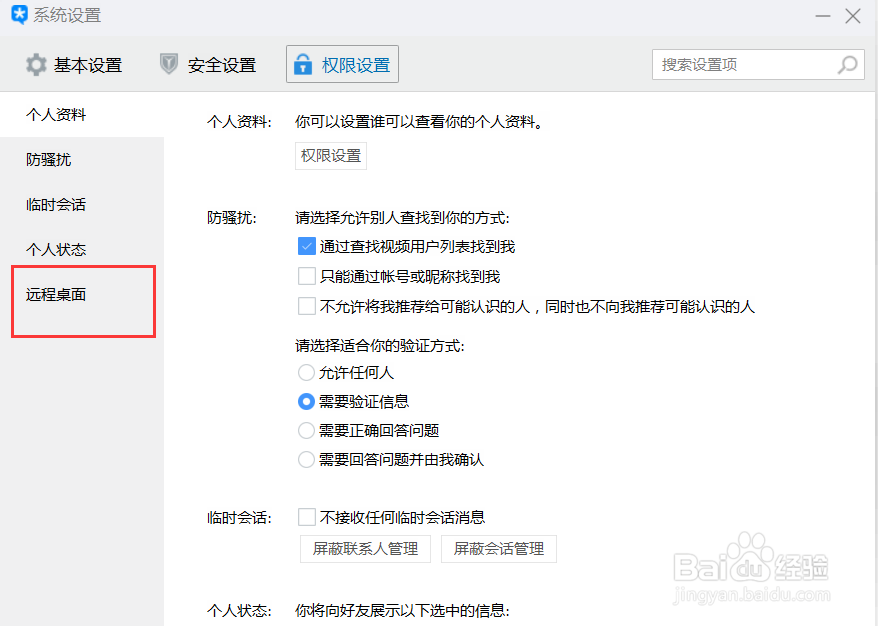
Task: Click the shield icon beside 安全设置
Action: 169,64
